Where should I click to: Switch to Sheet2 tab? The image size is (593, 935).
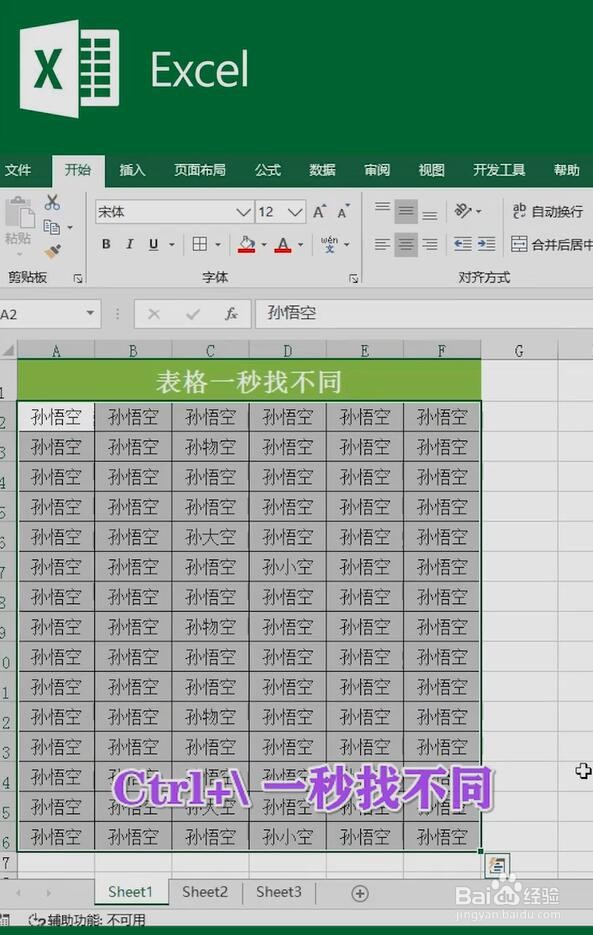coord(205,892)
